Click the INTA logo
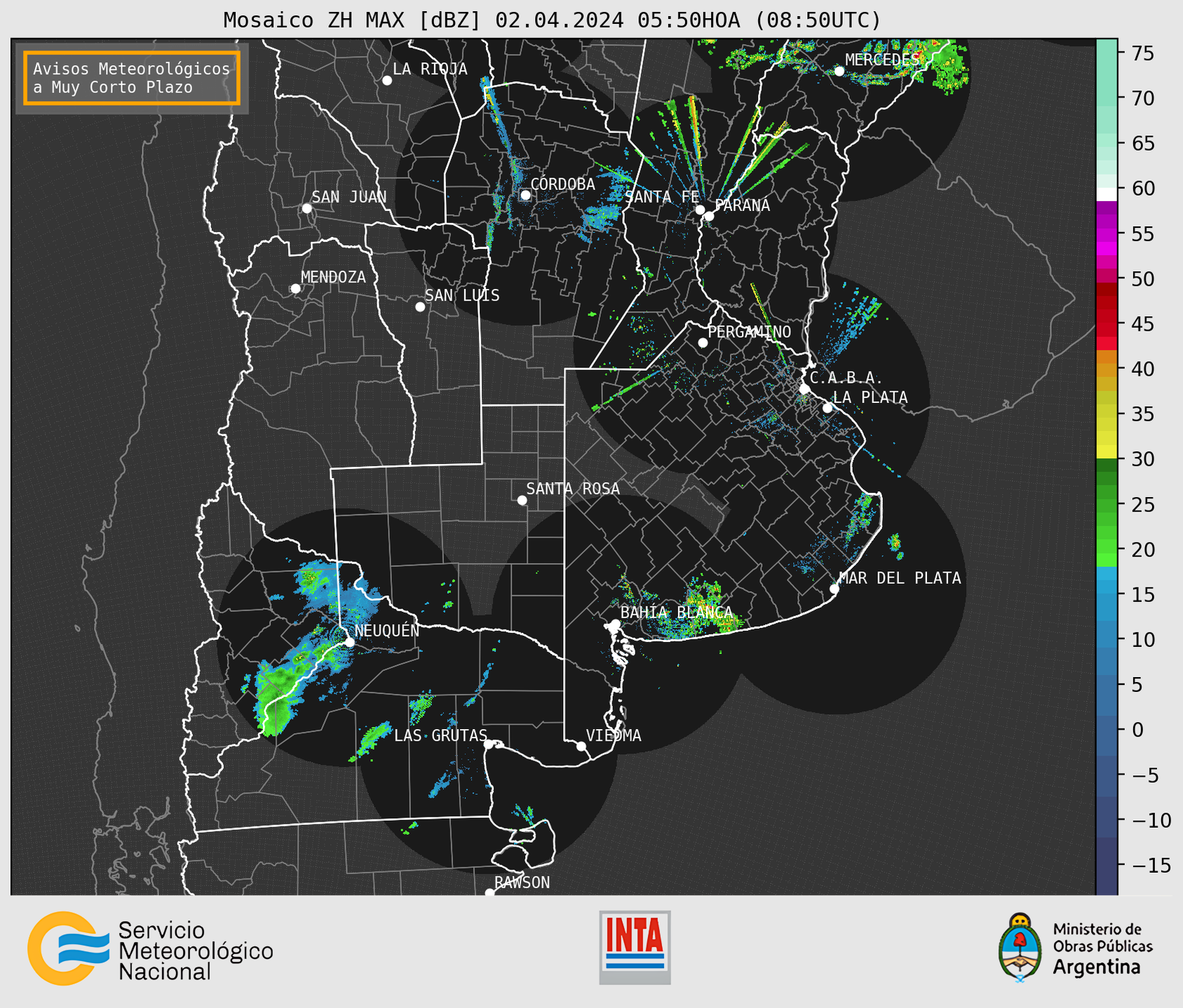 coord(635,947)
